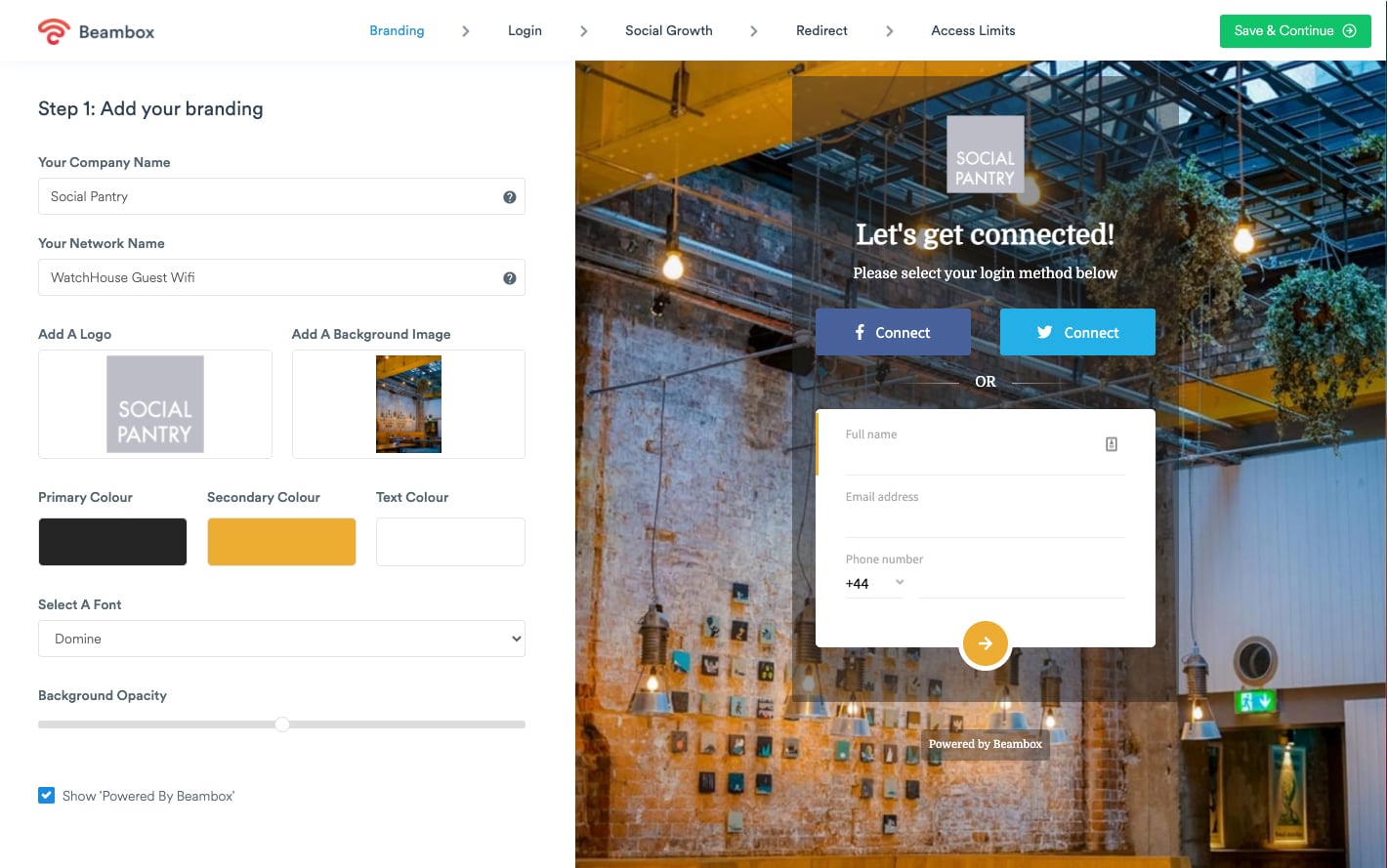
Task: Click the chevron after the Branding step
Action: (466, 31)
